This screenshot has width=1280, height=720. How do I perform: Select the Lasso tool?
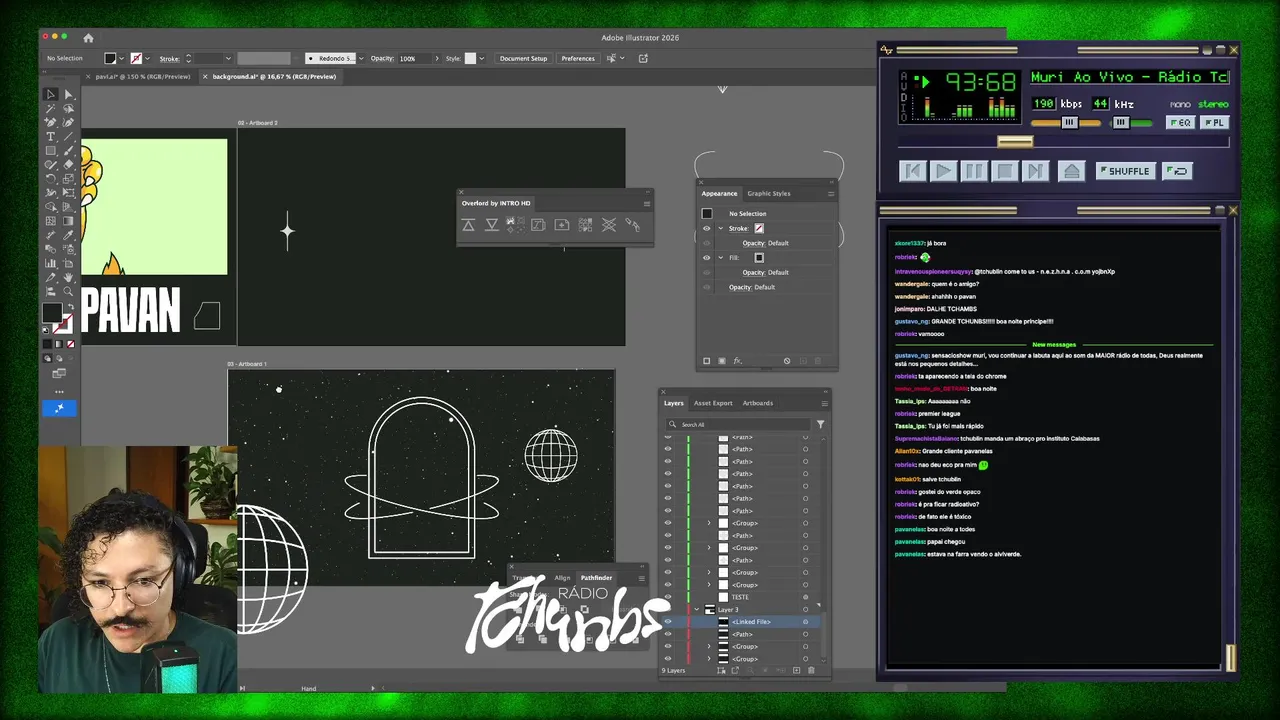tap(68, 108)
